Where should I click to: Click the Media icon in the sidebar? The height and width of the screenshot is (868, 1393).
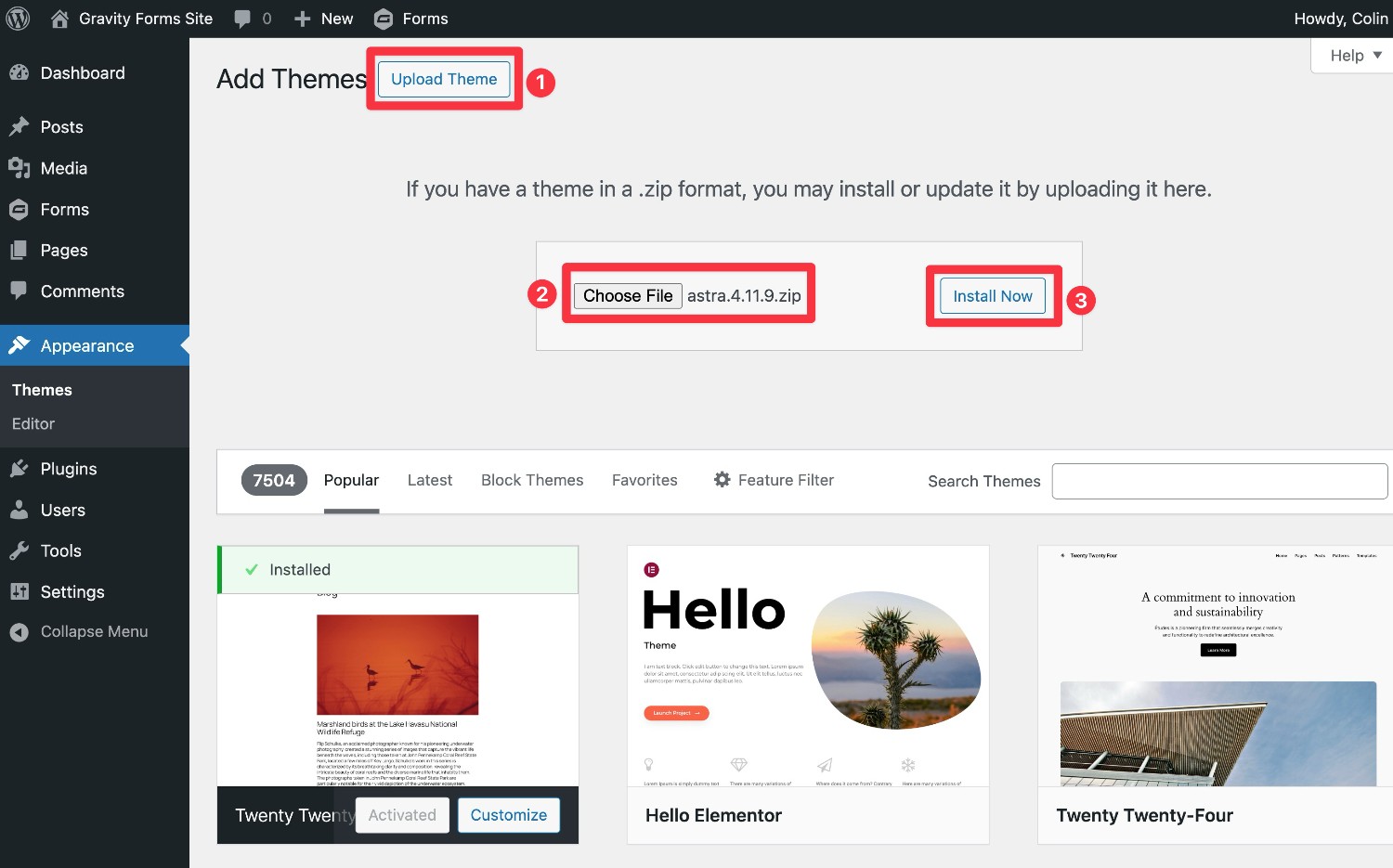click(19, 168)
